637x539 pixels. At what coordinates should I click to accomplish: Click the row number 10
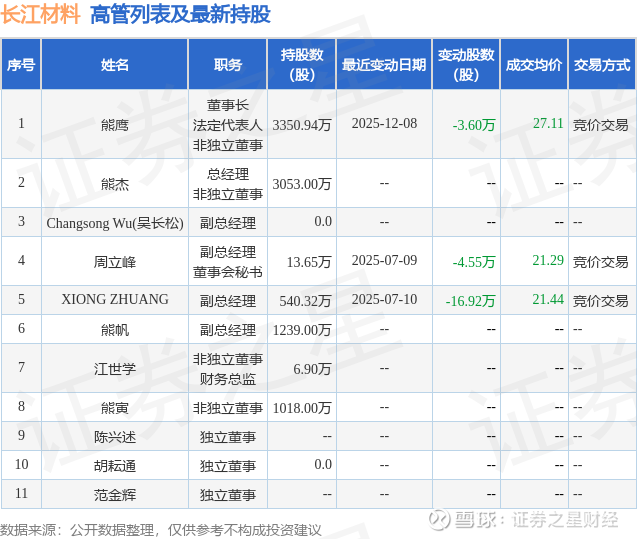[x=22, y=464]
